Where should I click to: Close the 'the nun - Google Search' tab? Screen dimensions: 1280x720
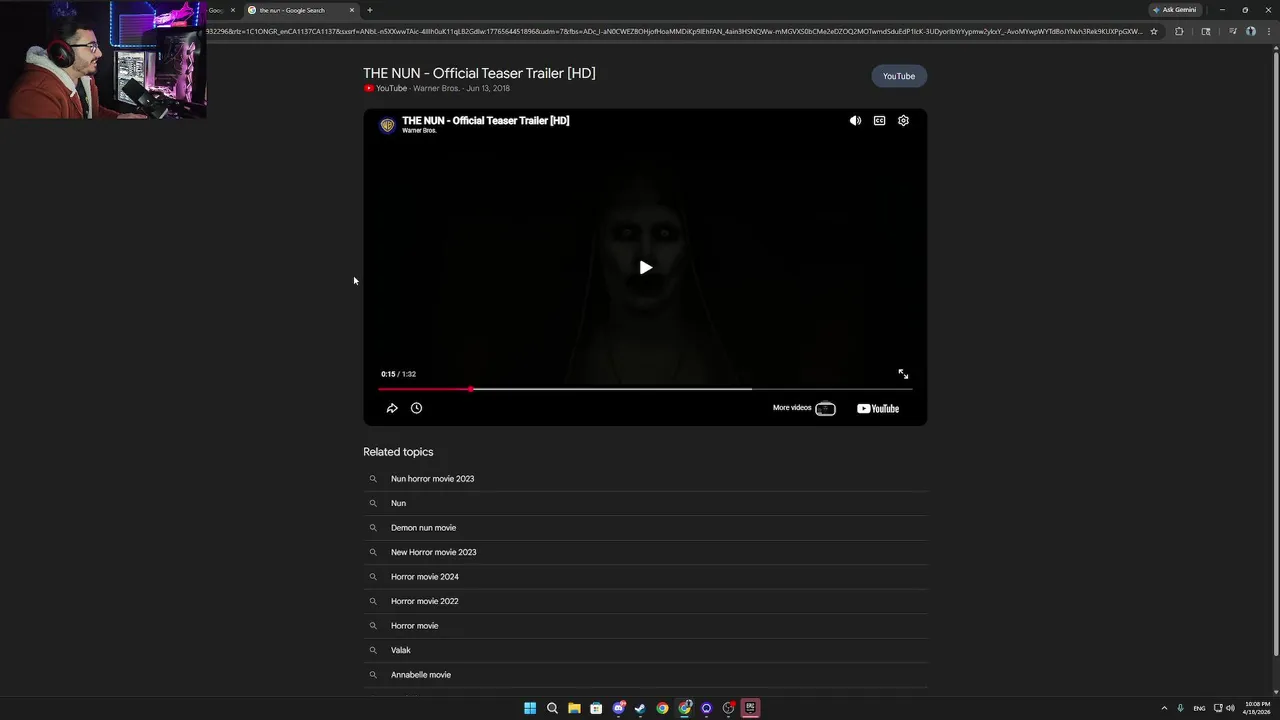click(352, 10)
